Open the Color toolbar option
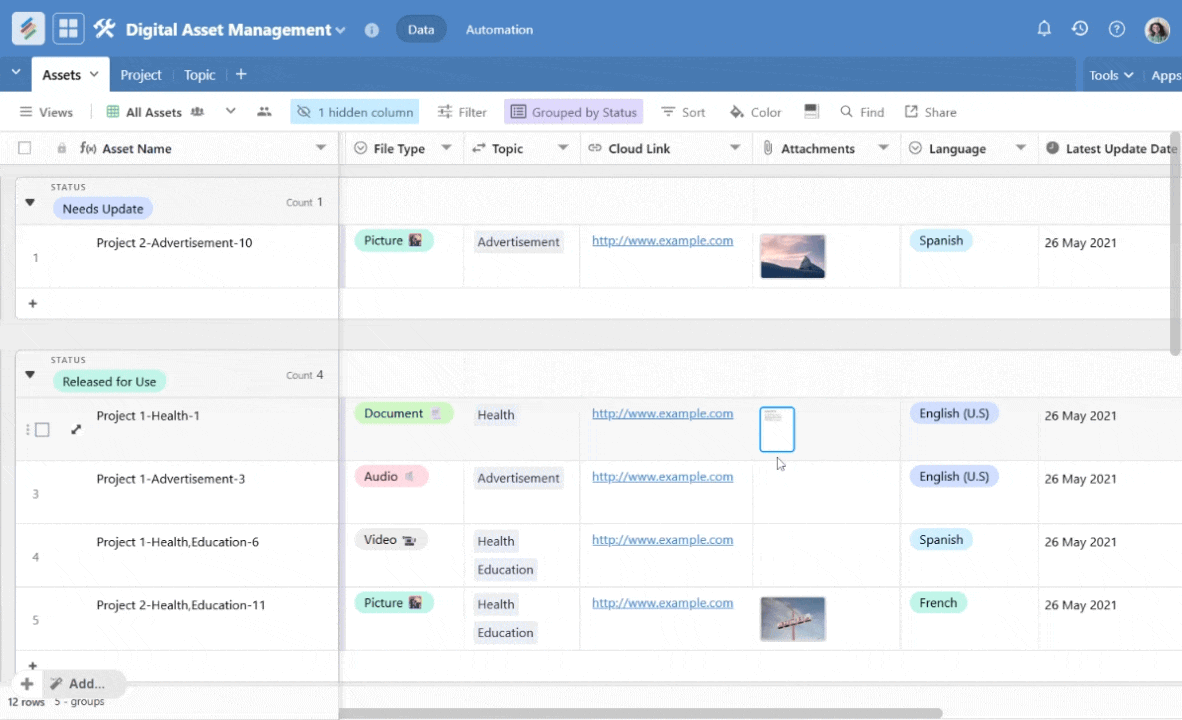This screenshot has height=720, width=1182. 755,112
